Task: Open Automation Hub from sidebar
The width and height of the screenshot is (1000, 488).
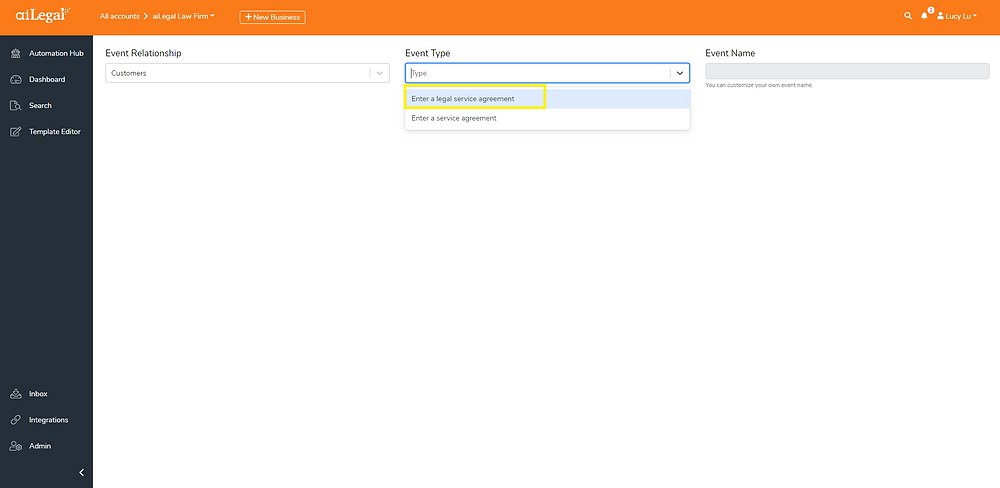Action: point(56,54)
